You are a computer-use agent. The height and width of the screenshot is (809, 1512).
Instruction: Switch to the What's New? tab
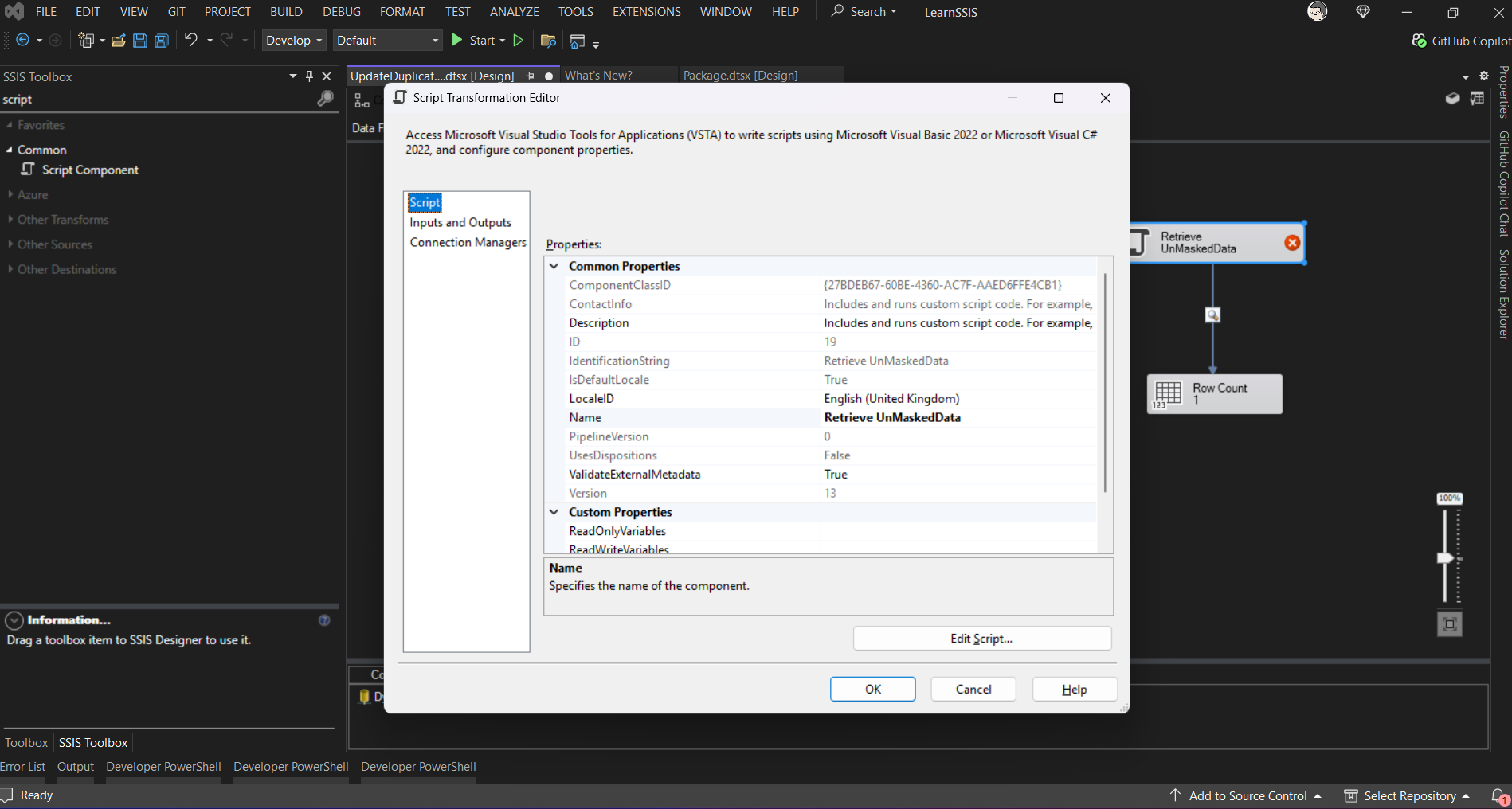598,75
